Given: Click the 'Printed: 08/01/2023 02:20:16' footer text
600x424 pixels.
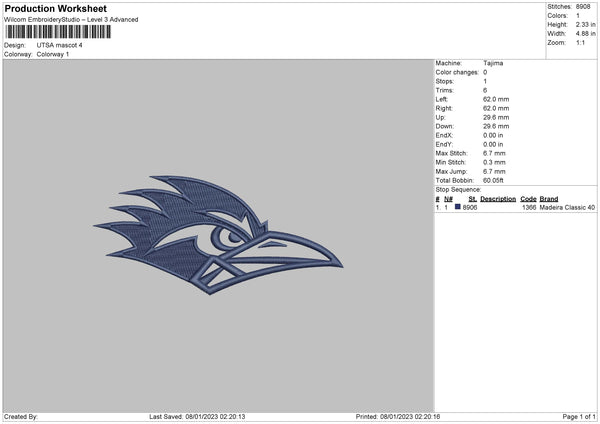Looking at the screenshot, I should pos(398,417).
